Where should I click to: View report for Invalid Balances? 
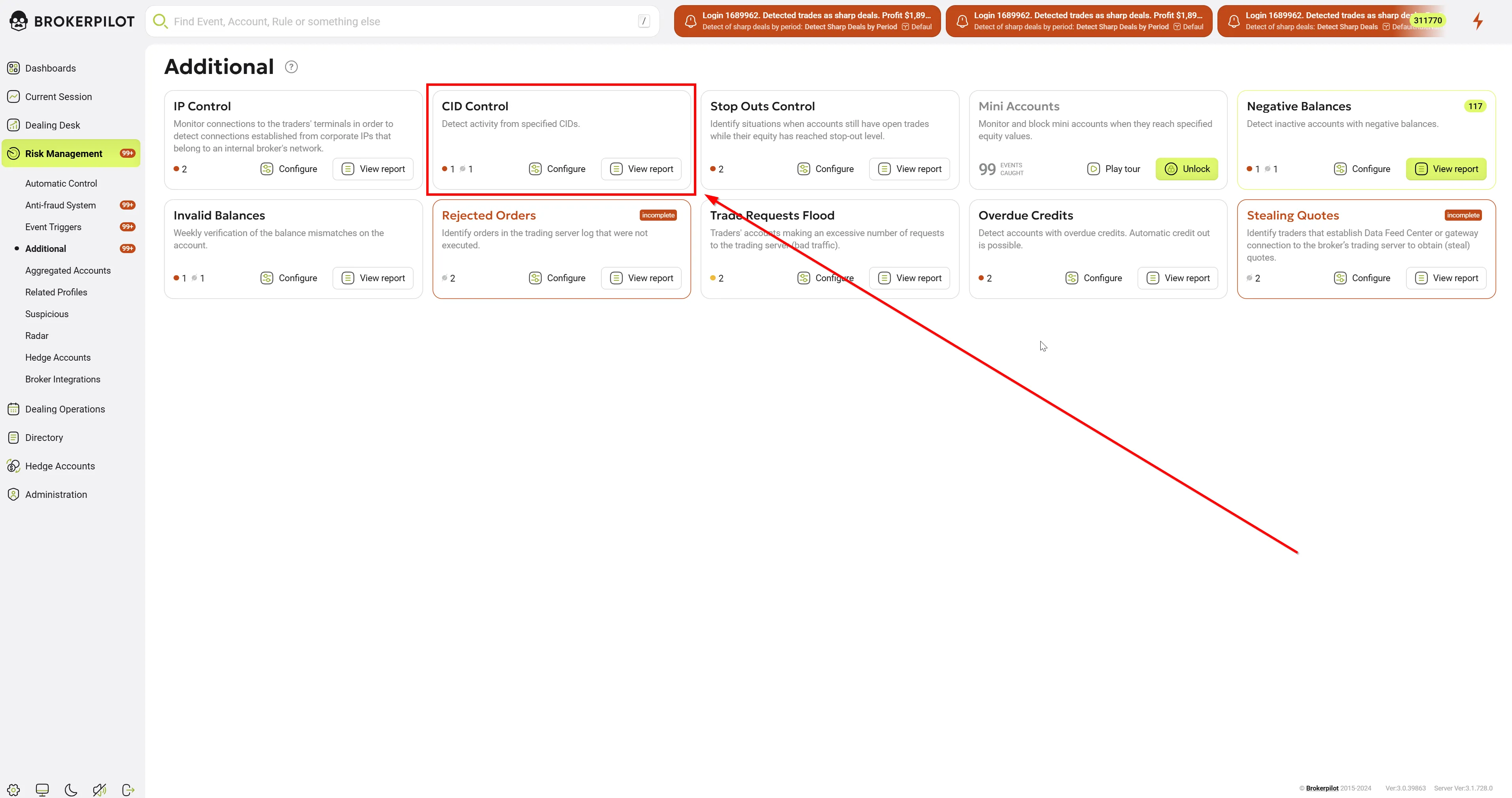click(x=373, y=278)
